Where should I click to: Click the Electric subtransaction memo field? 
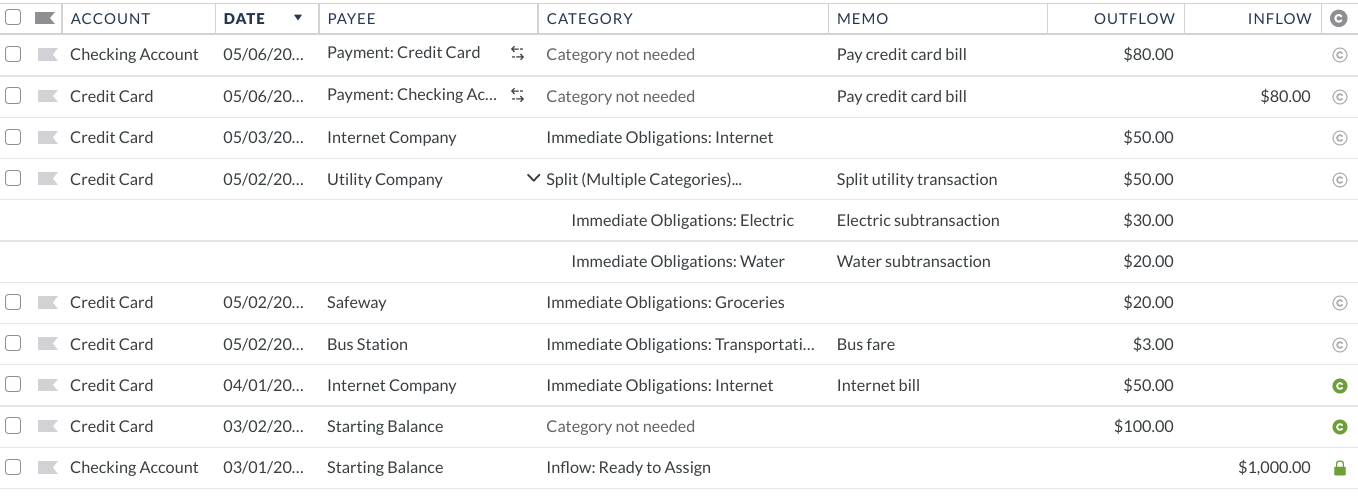pos(918,220)
